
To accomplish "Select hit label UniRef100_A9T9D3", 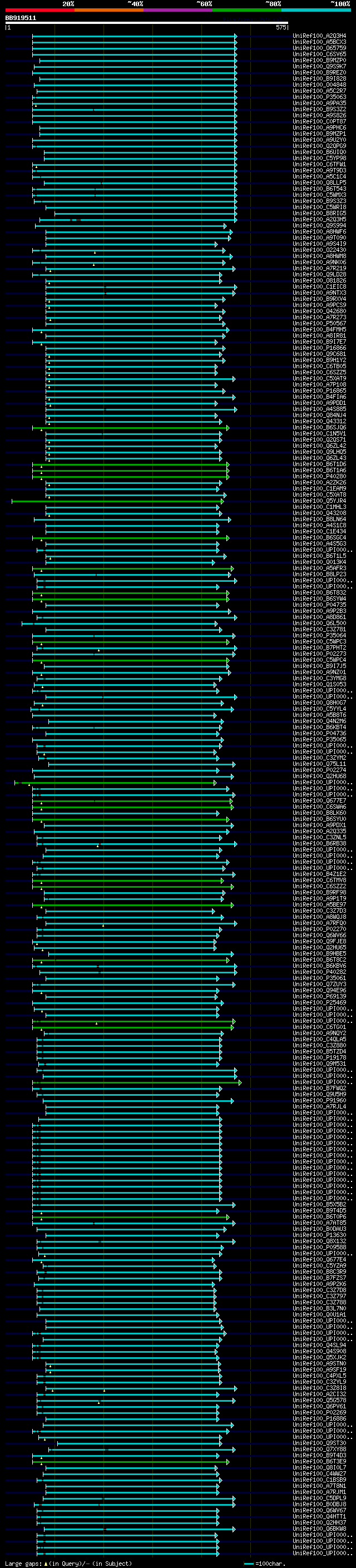I will click(x=319, y=170).
